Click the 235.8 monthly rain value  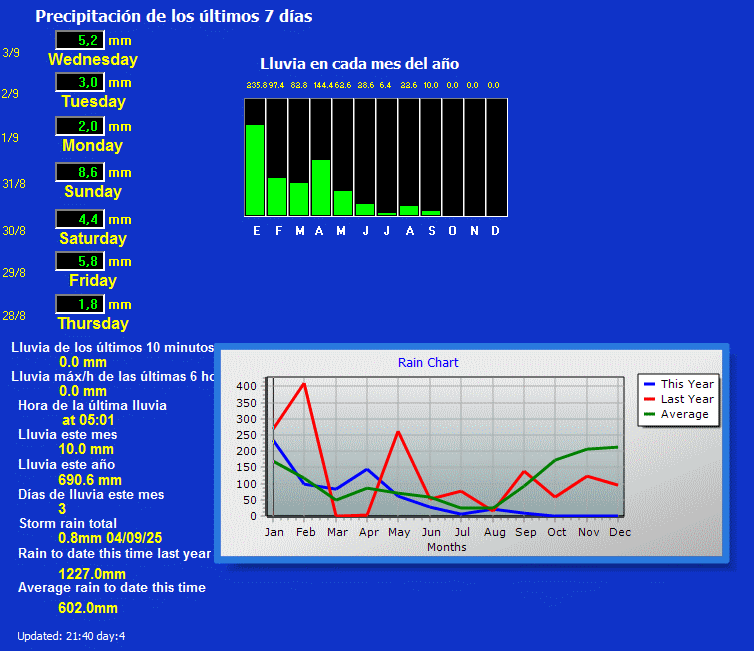tap(257, 85)
